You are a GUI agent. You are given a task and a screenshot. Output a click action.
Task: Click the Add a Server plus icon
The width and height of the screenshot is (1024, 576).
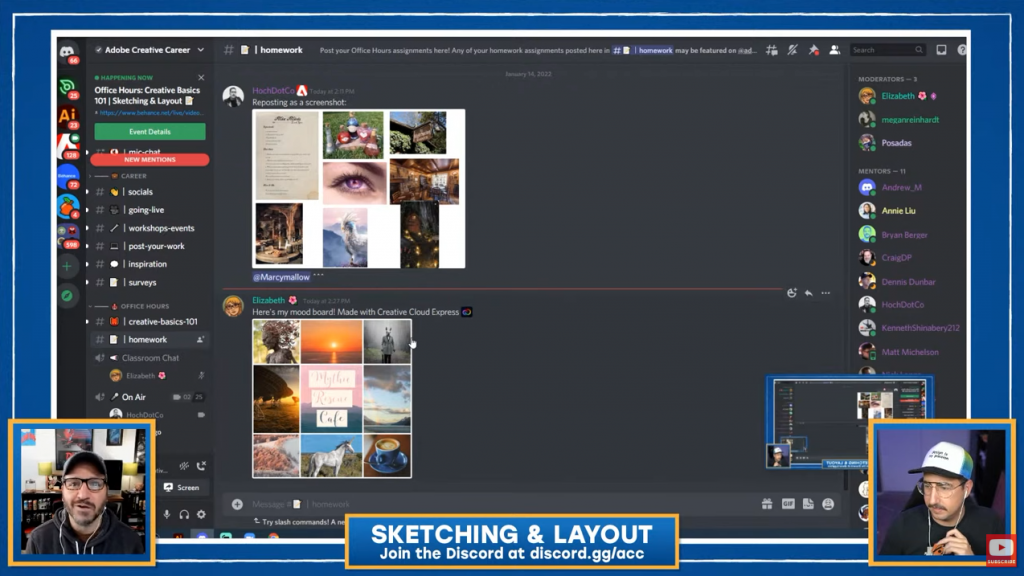67,266
